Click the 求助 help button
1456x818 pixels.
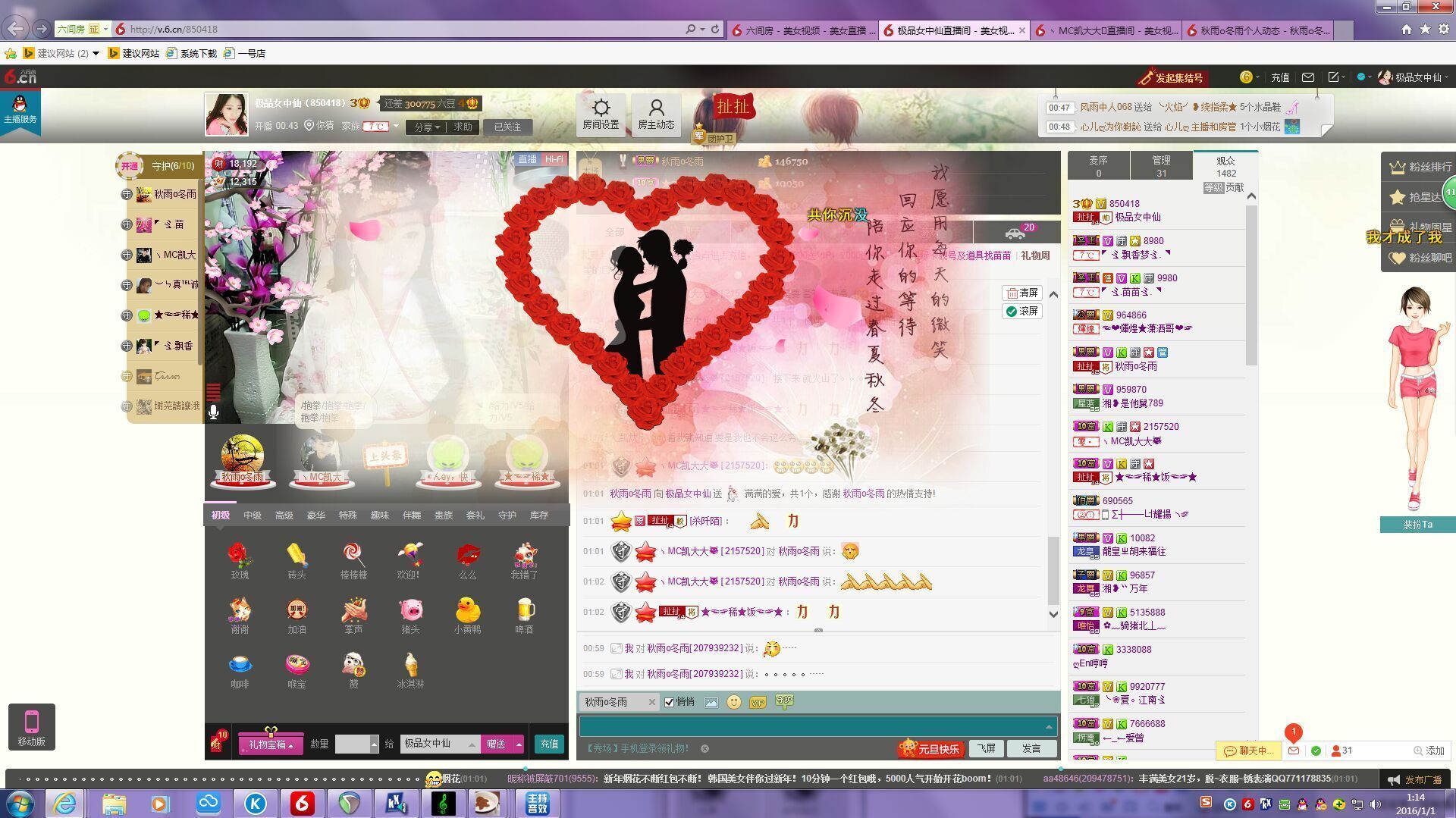click(x=463, y=127)
